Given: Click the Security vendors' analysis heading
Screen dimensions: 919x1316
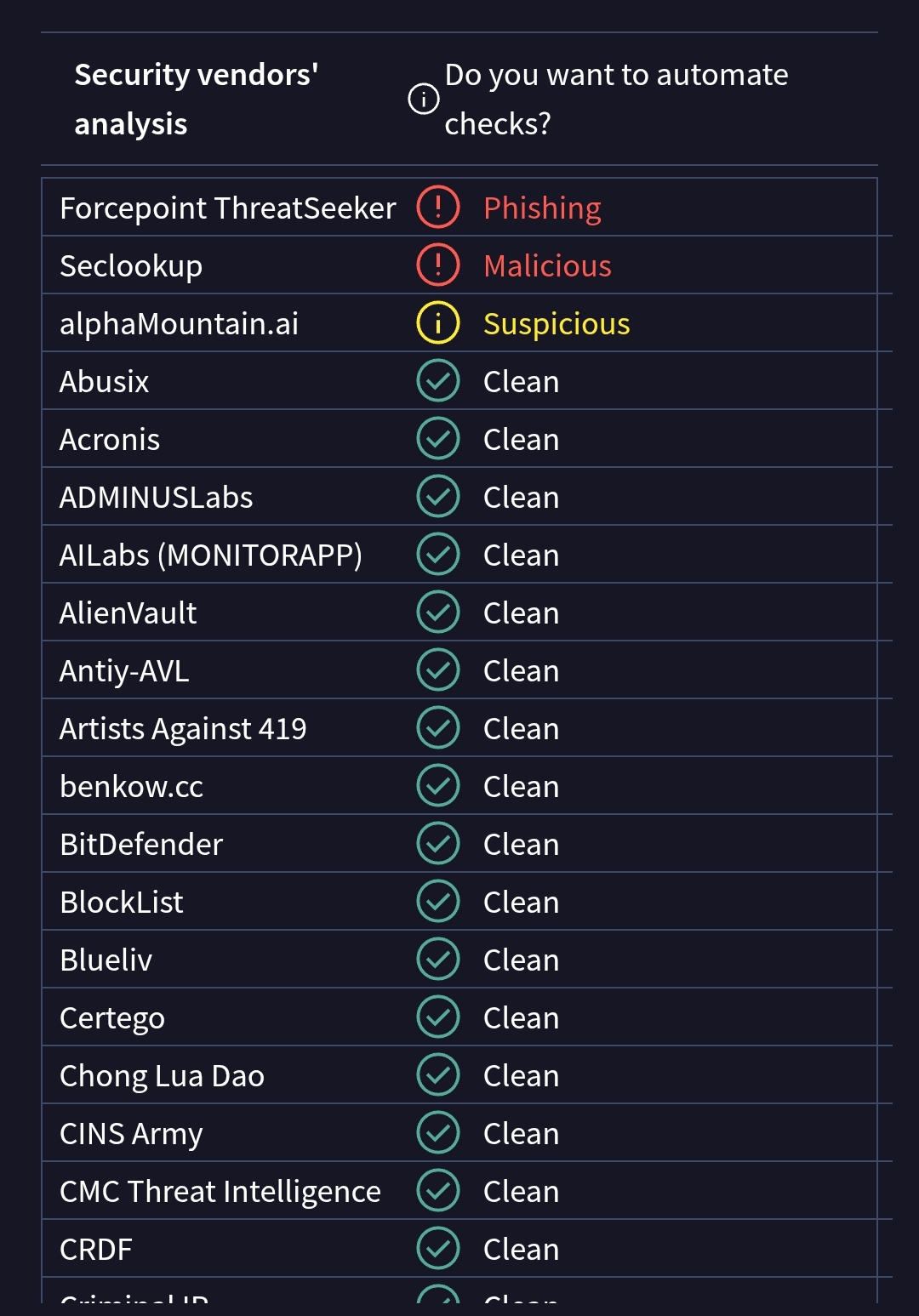Looking at the screenshot, I should click(197, 99).
